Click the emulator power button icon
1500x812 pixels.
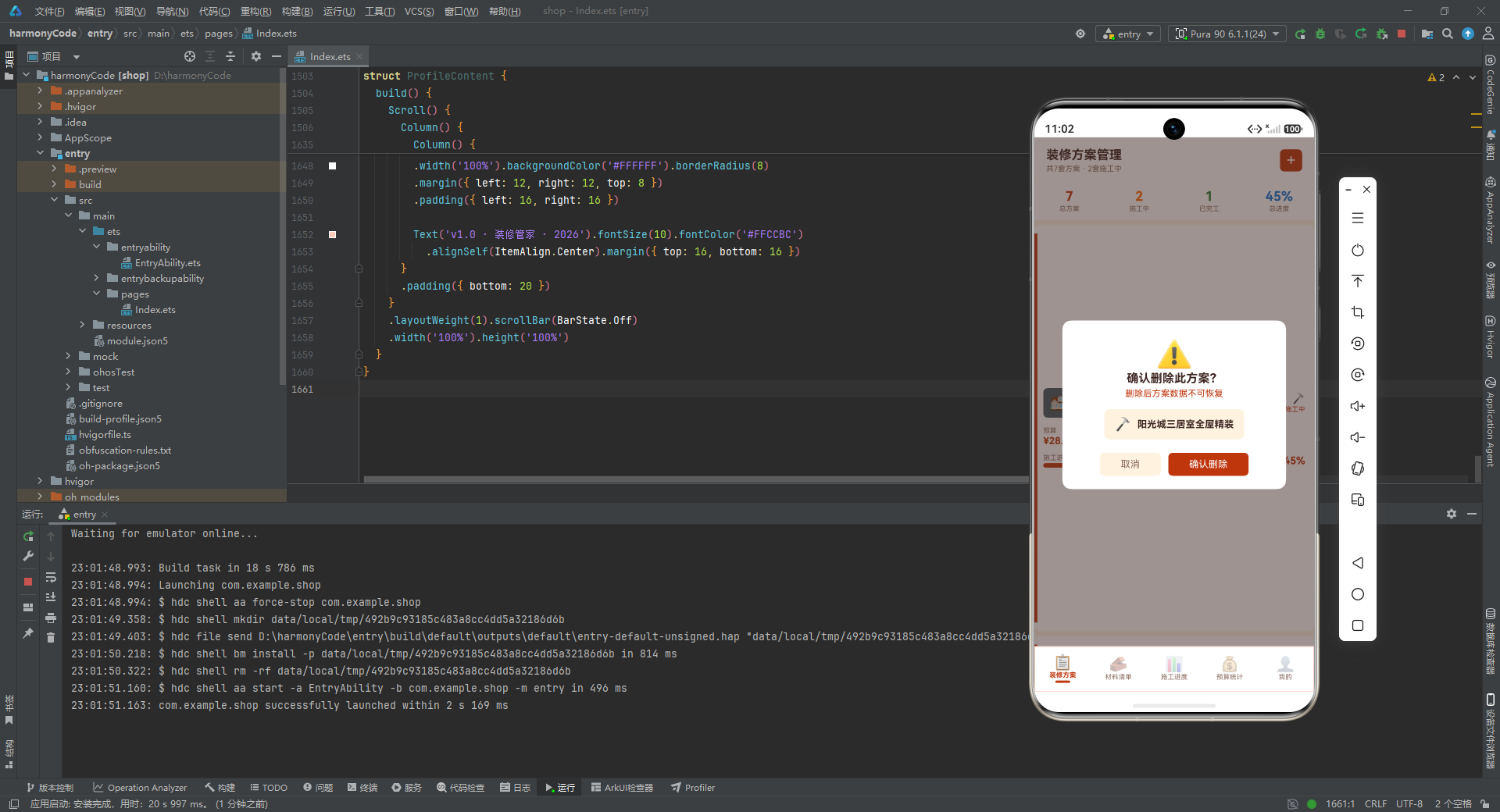pos(1358,250)
